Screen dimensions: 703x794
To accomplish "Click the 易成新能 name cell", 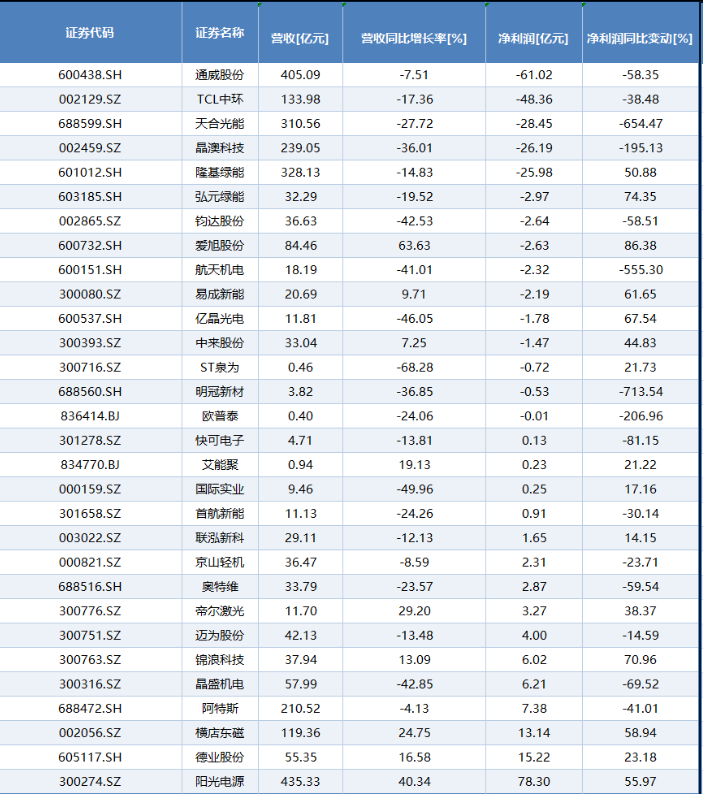I will point(220,294).
